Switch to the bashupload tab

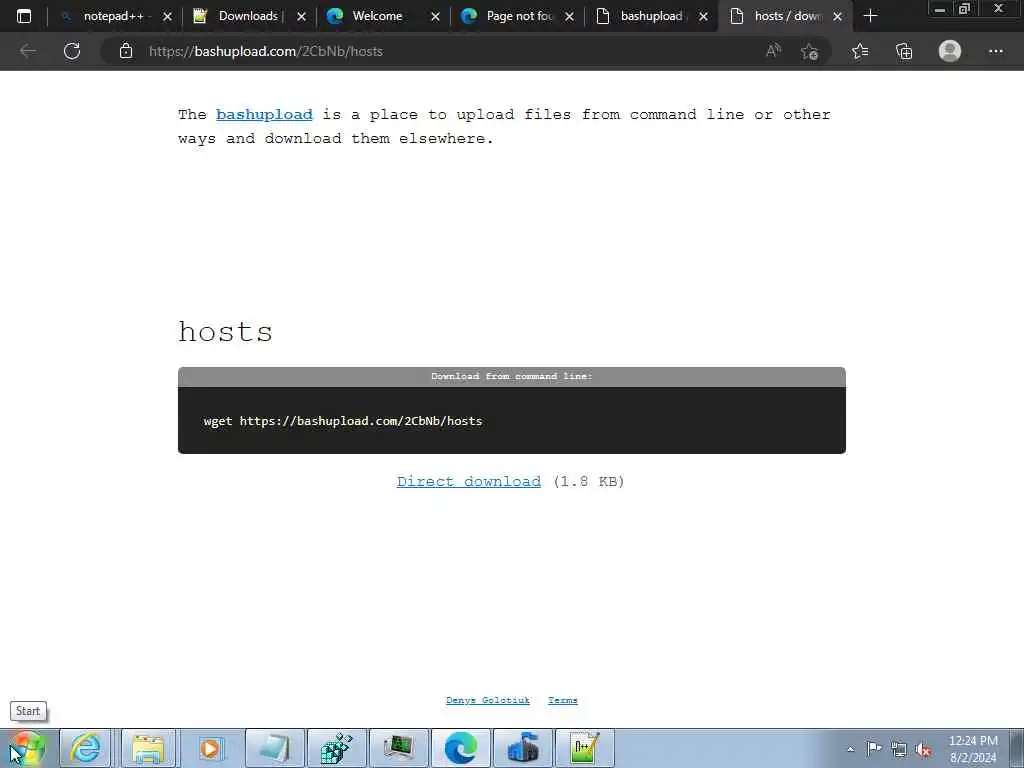click(650, 16)
